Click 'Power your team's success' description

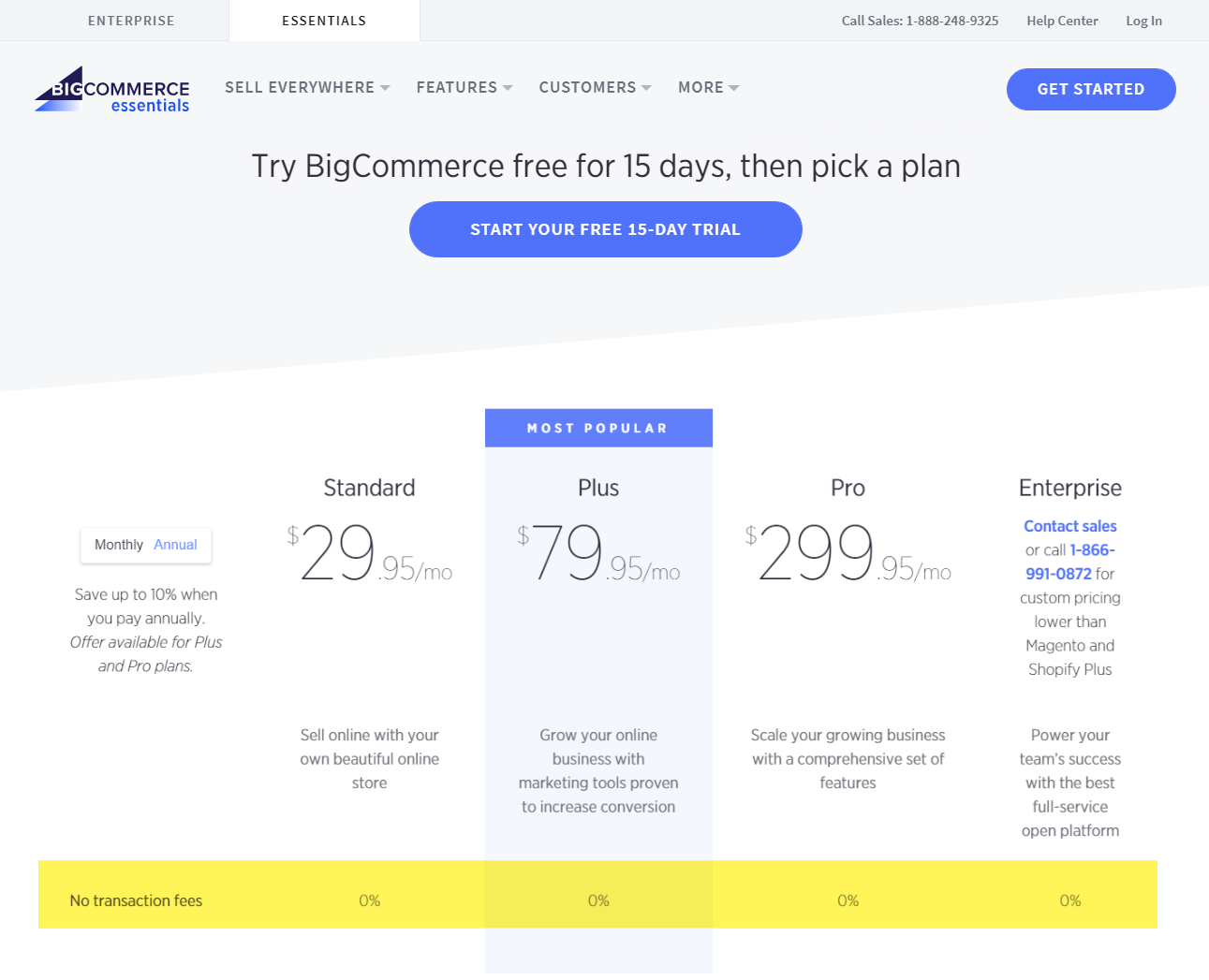pyautogui.click(x=1070, y=783)
